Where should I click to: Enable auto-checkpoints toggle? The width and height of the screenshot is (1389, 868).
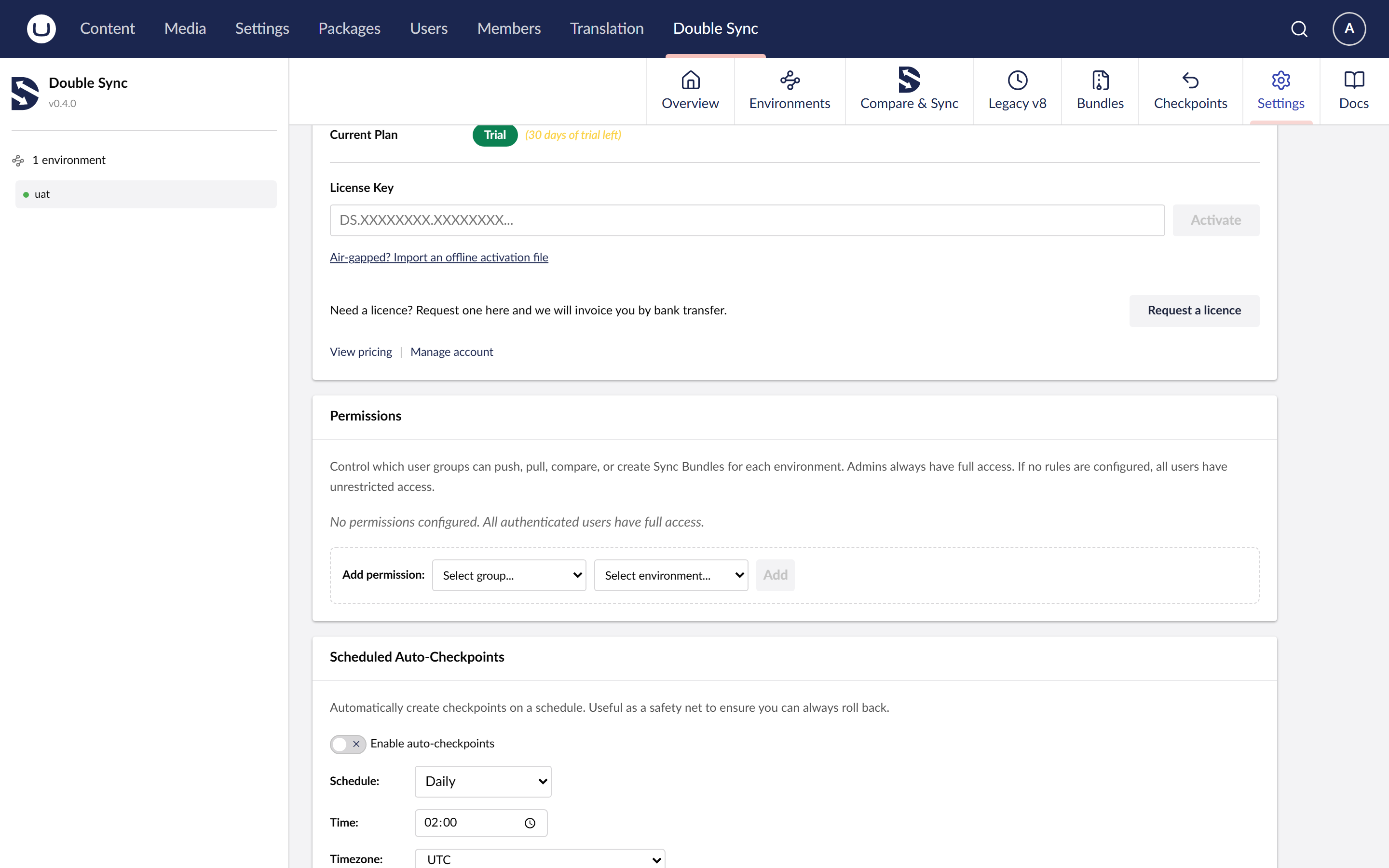(348, 744)
